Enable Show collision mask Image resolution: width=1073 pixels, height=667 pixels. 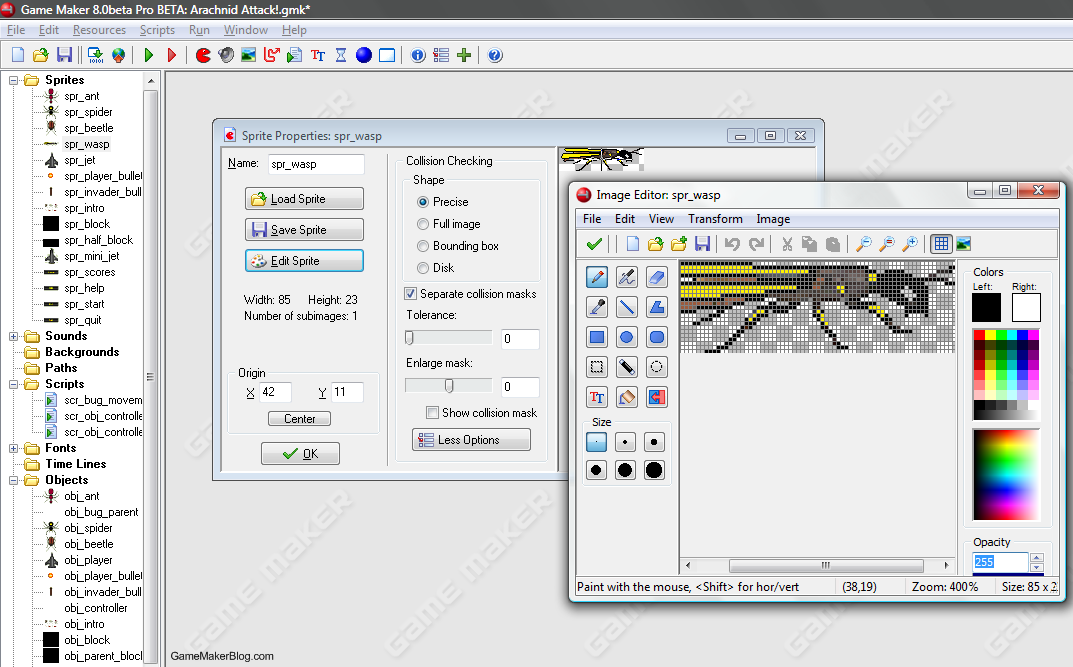[433, 412]
